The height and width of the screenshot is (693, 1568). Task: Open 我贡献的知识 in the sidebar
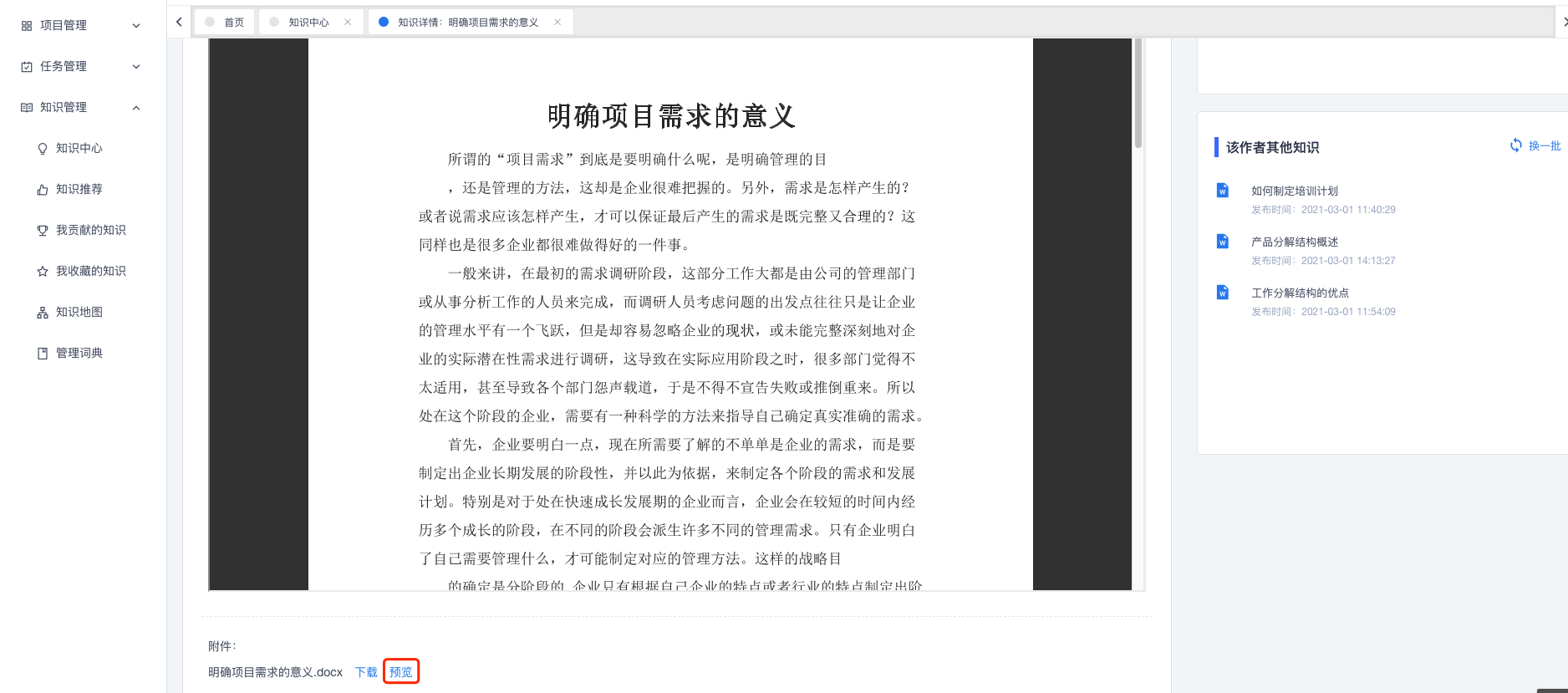91,231
